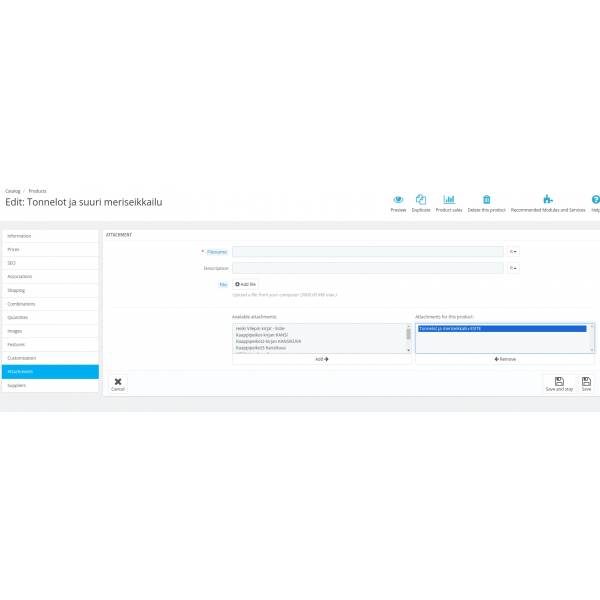This screenshot has height=600, width=600.
Task: Click Save and stay
Action: click(559, 384)
